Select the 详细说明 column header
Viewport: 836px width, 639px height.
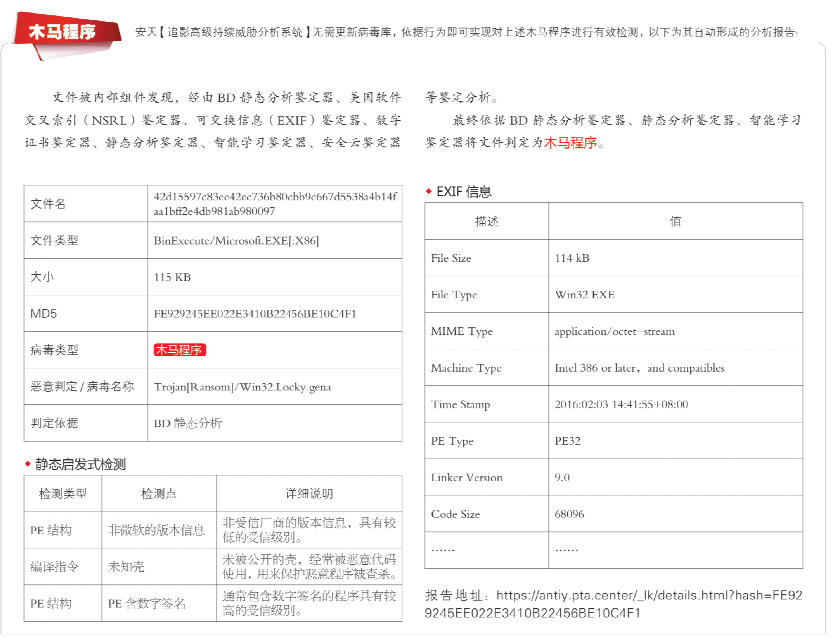coord(309,494)
